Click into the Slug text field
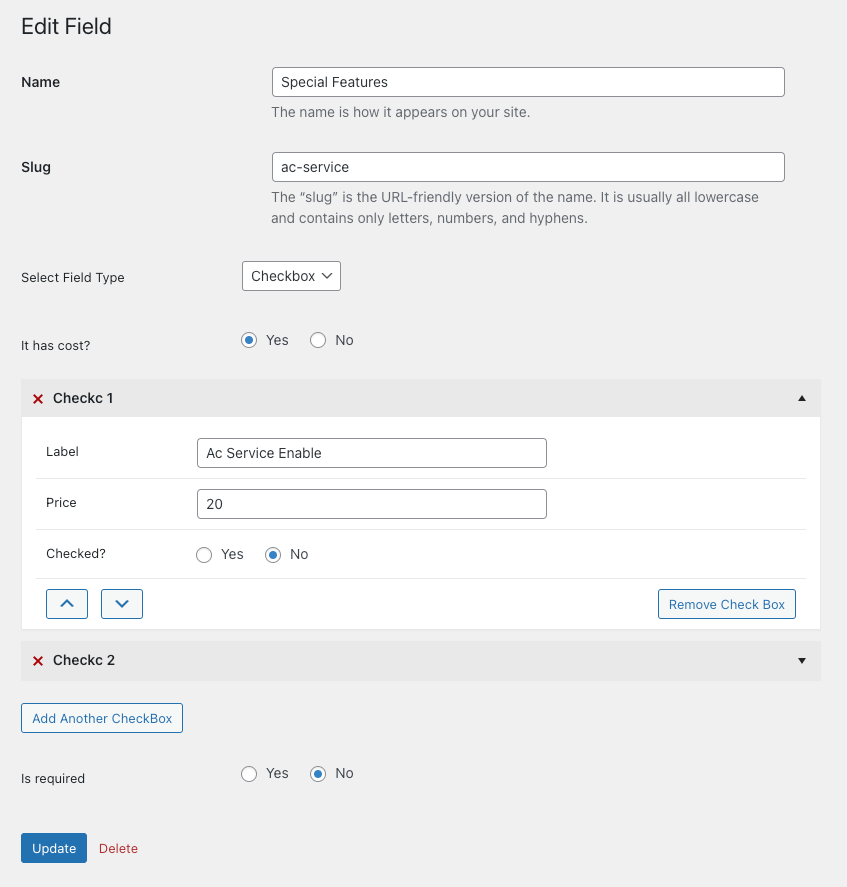The image size is (847, 887). (x=528, y=167)
